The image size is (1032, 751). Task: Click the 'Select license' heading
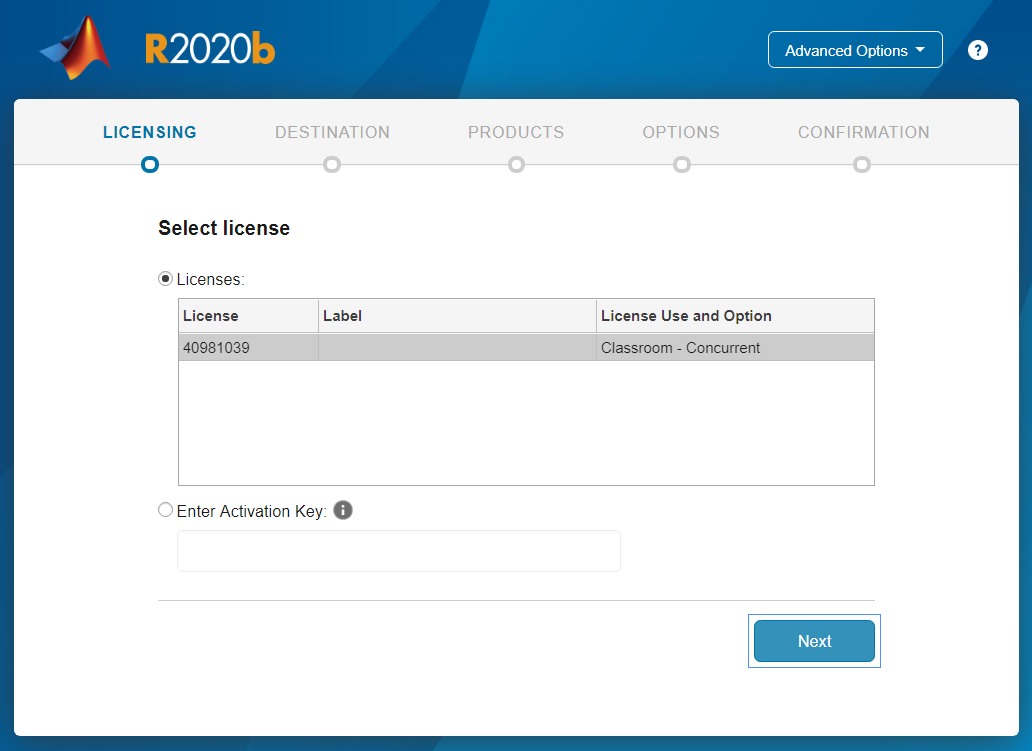pyautogui.click(x=224, y=228)
